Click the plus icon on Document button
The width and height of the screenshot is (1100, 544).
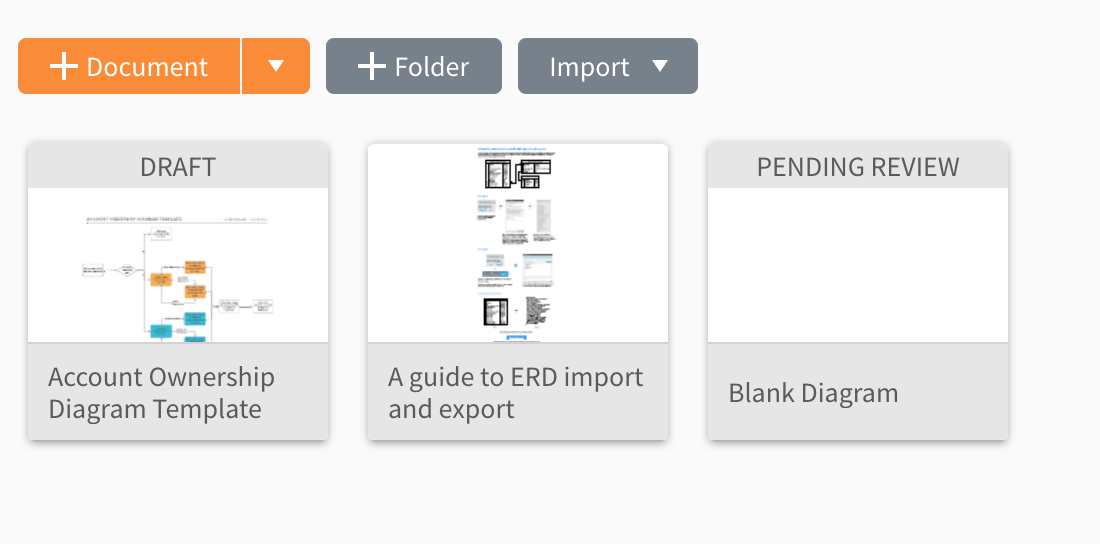tap(64, 67)
